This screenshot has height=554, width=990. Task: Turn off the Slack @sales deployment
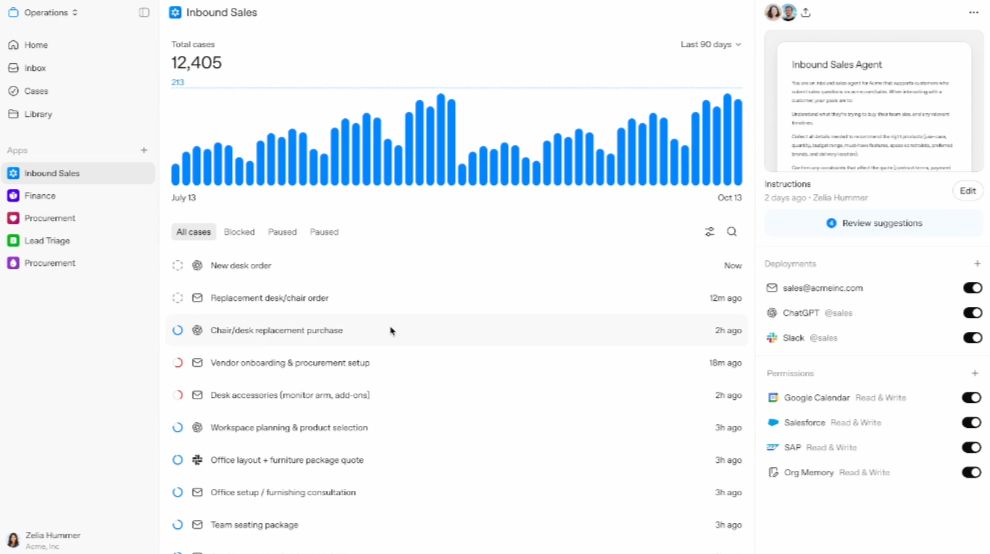[x=972, y=338]
